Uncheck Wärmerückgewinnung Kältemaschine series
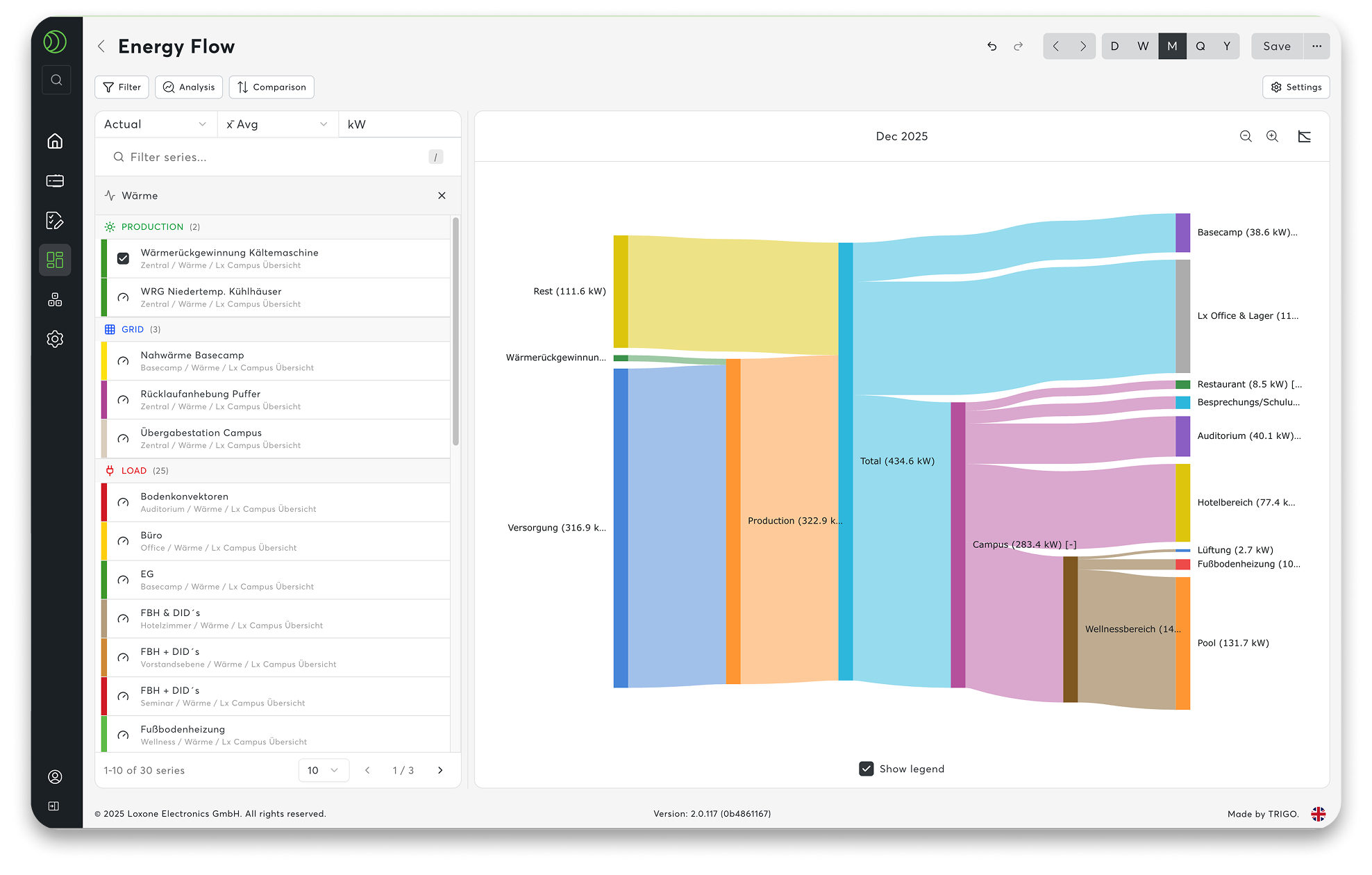This screenshot has width=1372, height=875. [x=123, y=258]
